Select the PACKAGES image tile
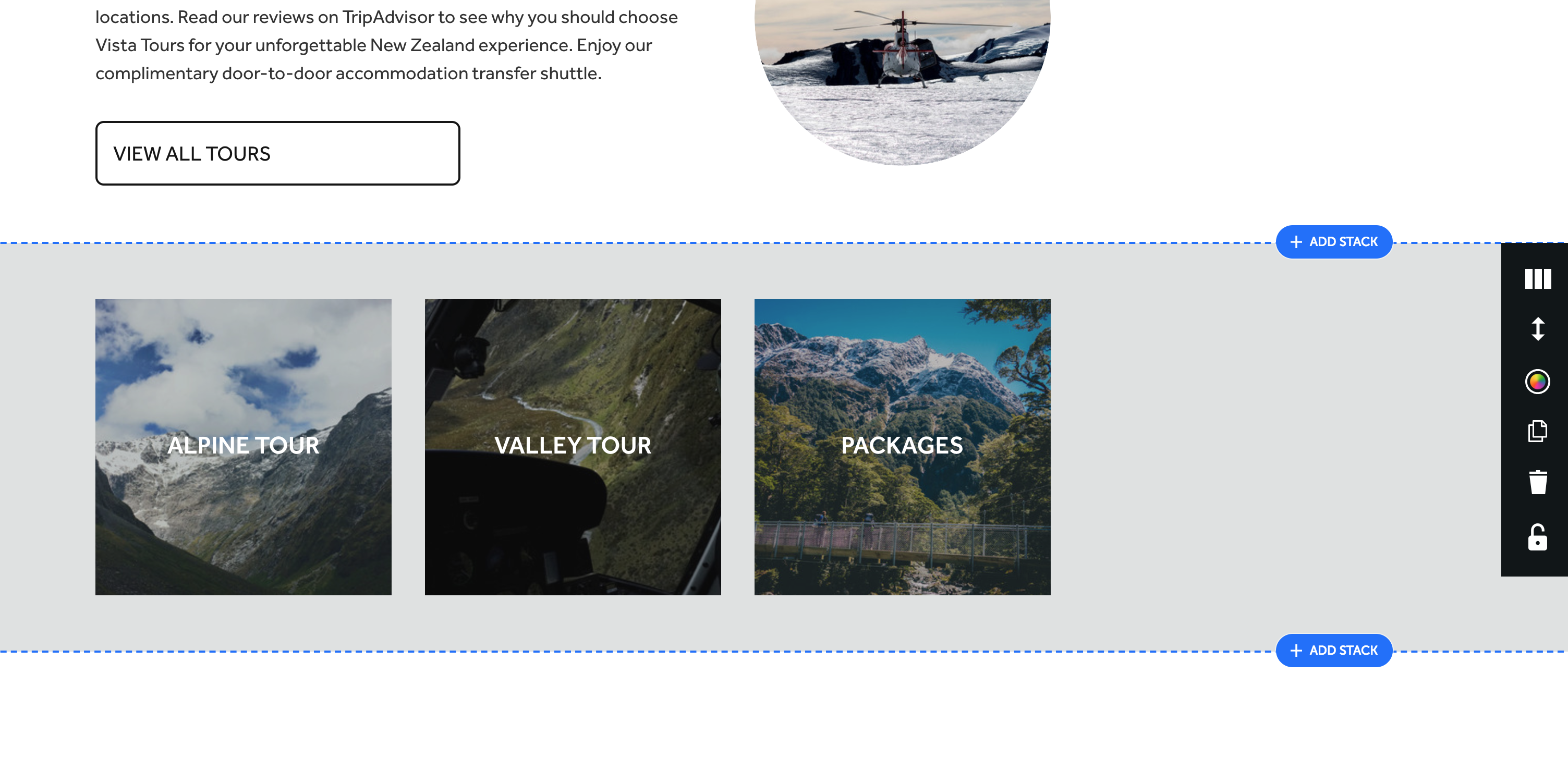Viewport: 1568px width, 784px height. (902, 447)
